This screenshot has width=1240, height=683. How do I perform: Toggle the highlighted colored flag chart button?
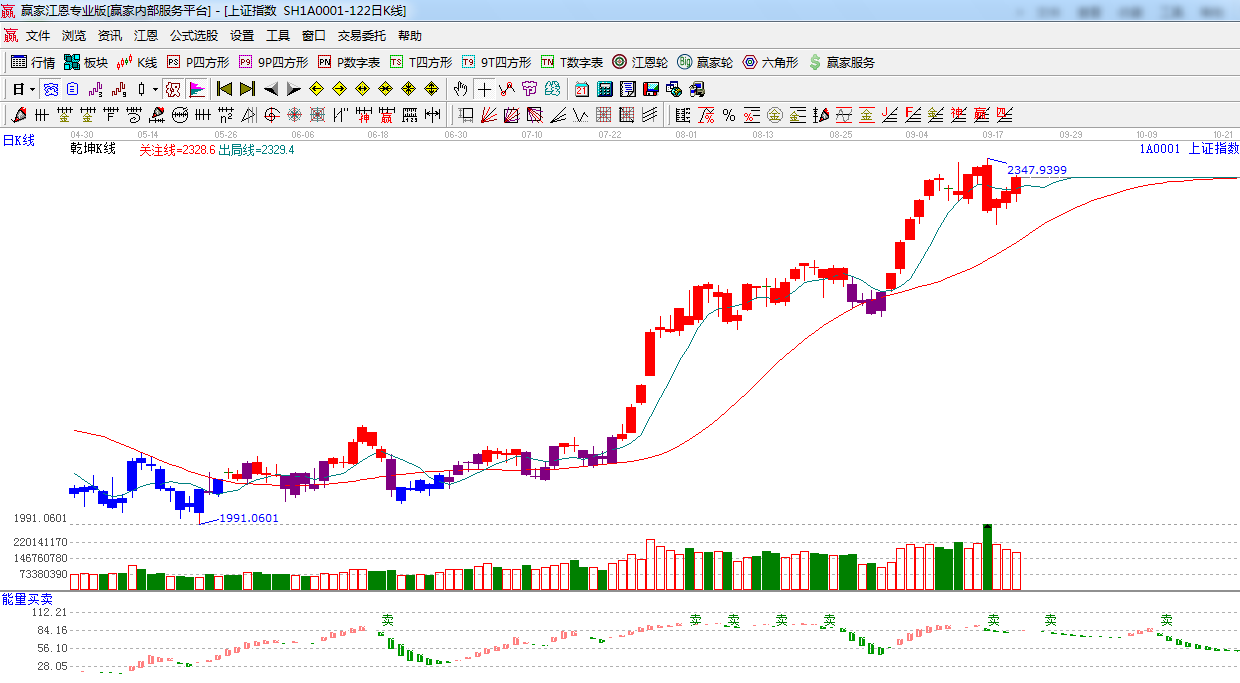coord(196,89)
